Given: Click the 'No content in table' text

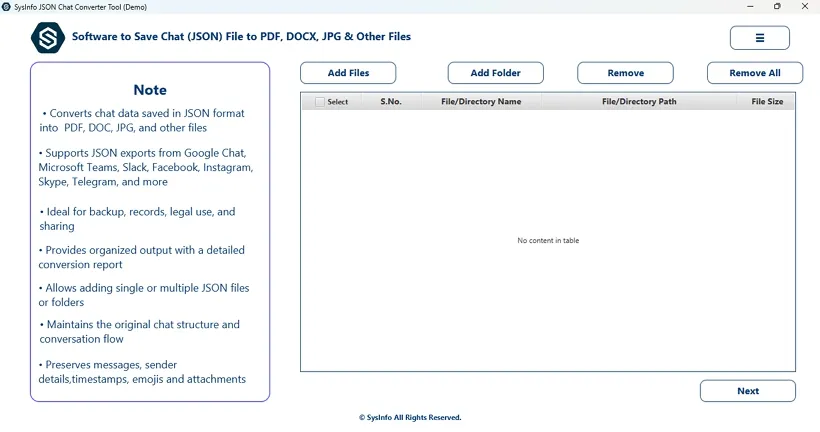Looking at the screenshot, I should 548,241.
